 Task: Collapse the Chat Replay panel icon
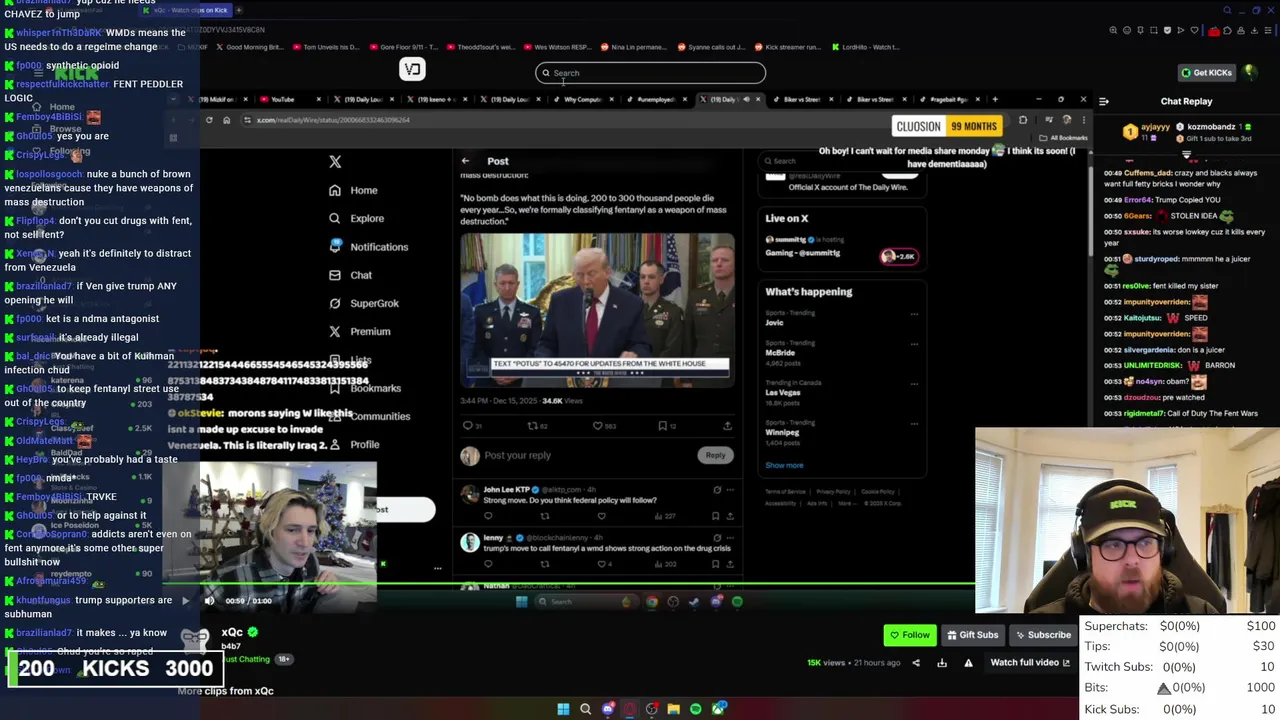point(1104,101)
